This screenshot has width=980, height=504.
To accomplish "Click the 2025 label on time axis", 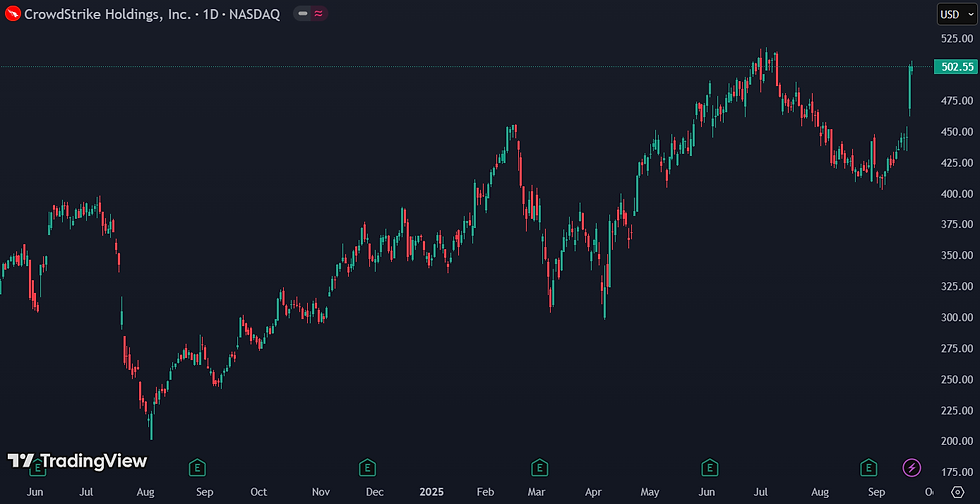I will (431, 491).
